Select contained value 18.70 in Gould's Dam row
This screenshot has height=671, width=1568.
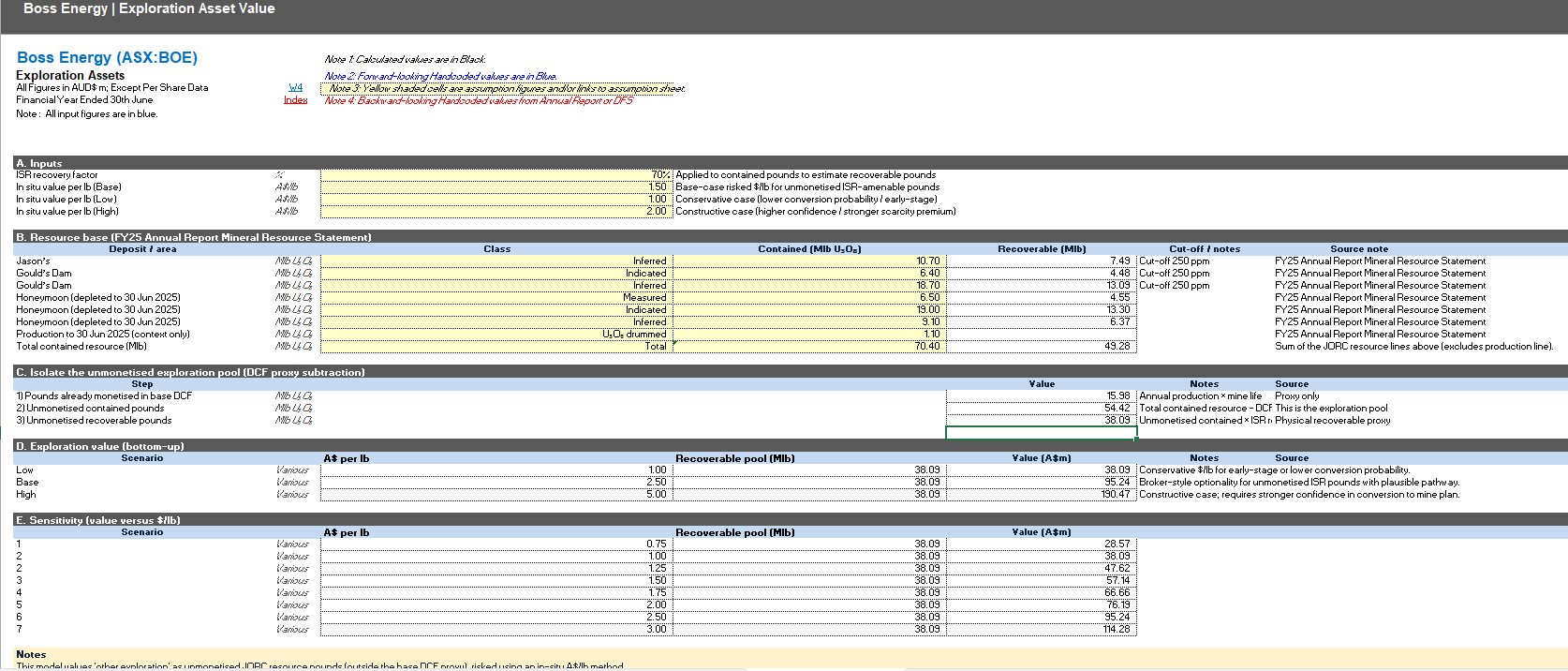809,285
